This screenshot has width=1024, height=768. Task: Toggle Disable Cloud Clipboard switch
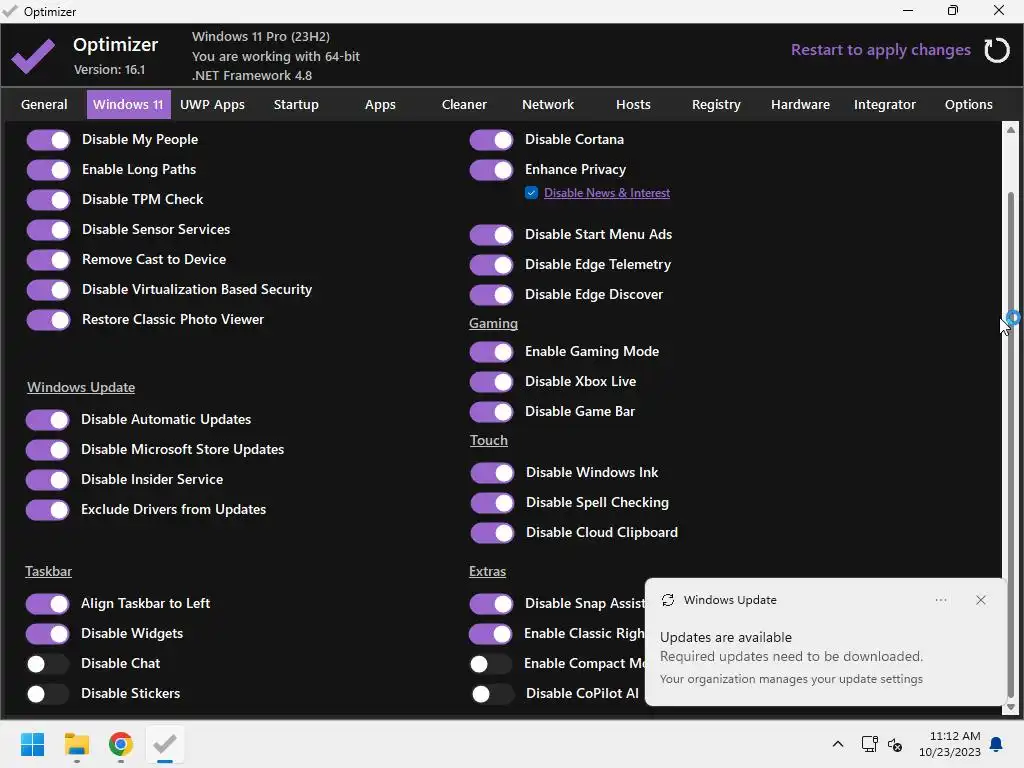point(492,533)
